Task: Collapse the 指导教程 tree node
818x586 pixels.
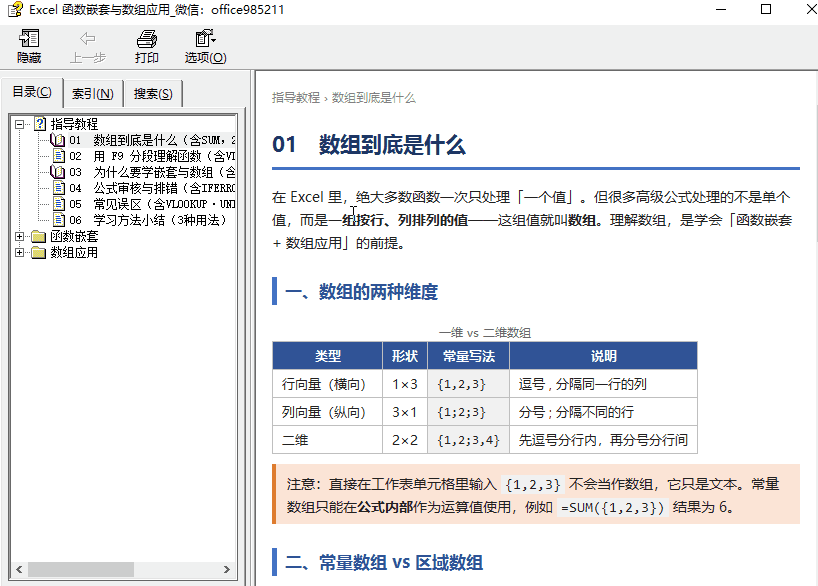Action: [19, 124]
